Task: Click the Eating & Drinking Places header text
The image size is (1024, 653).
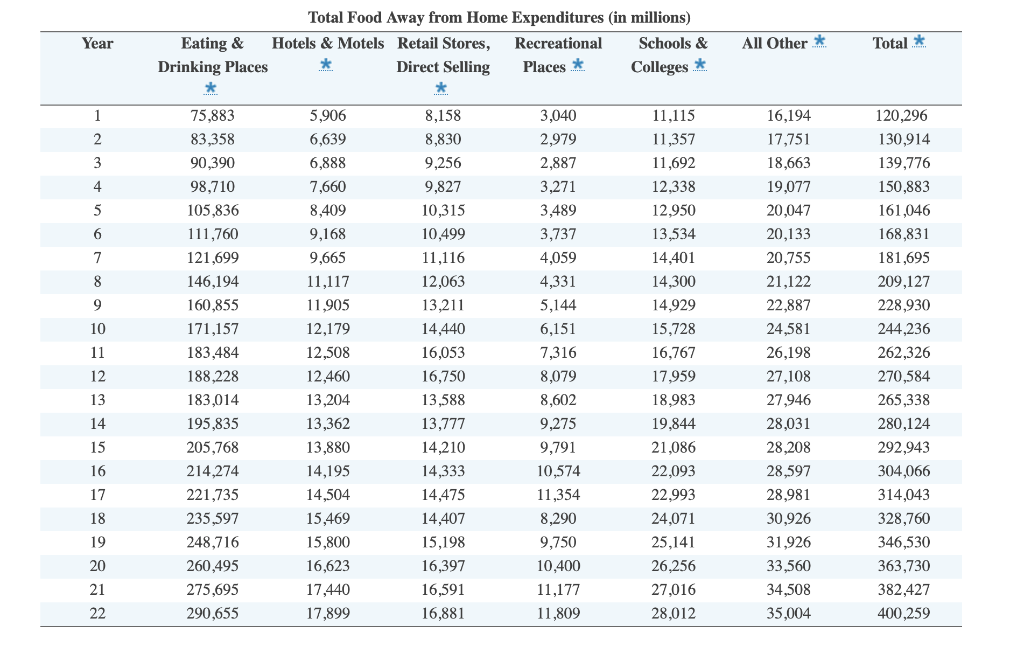Action: coord(212,55)
